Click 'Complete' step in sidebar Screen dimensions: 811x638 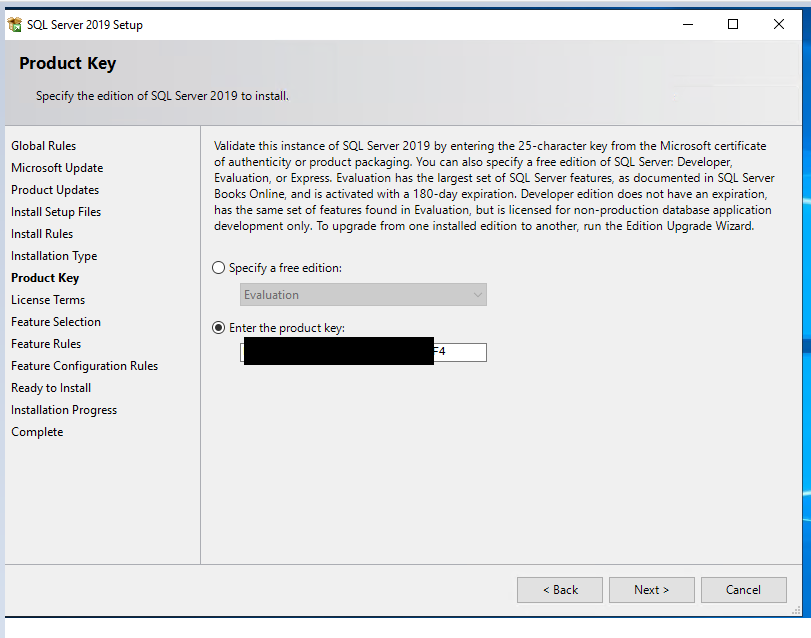click(x=37, y=432)
